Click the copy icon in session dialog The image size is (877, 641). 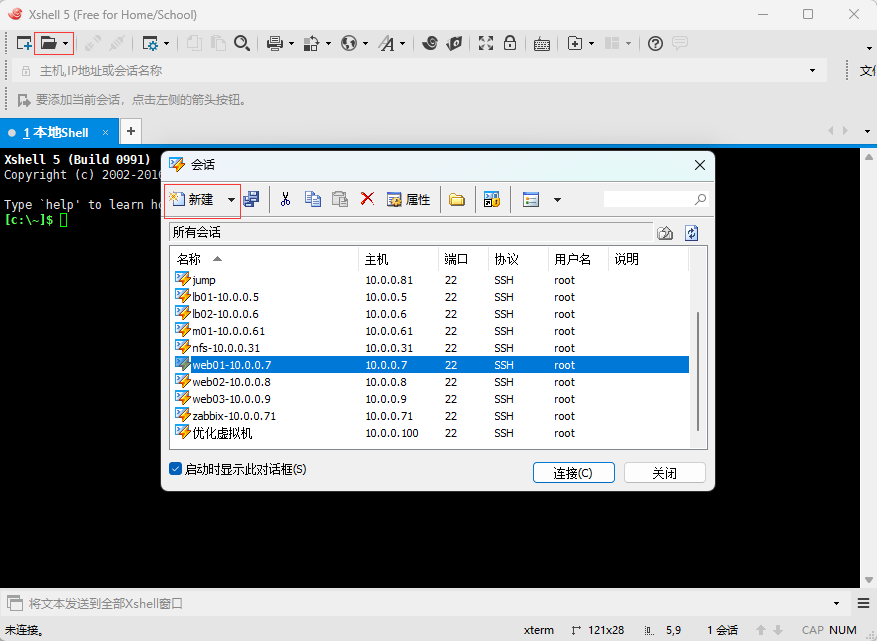click(x=313, y=199)
